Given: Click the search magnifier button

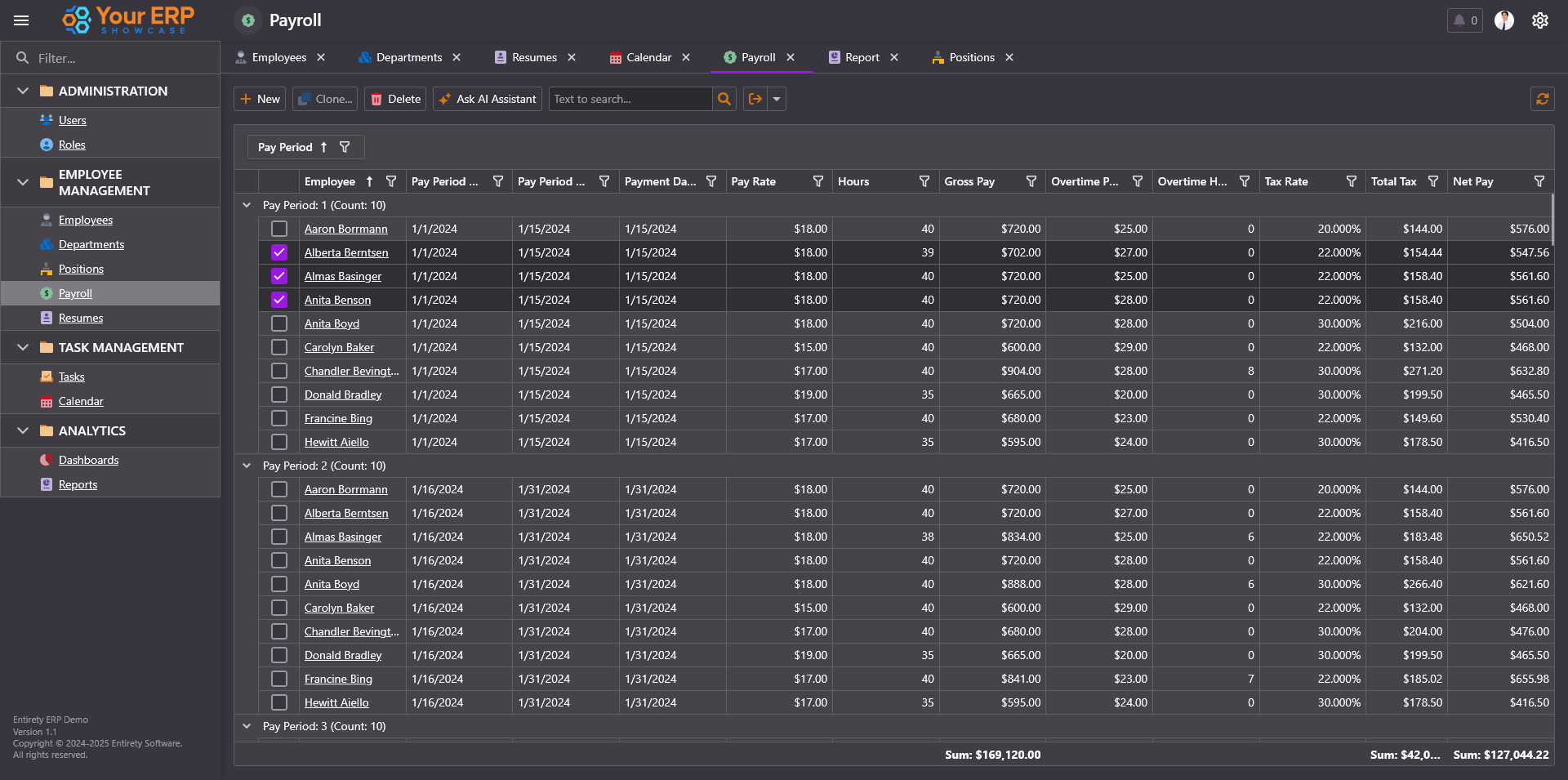Looking at the screenshot, I should (724, 99).
